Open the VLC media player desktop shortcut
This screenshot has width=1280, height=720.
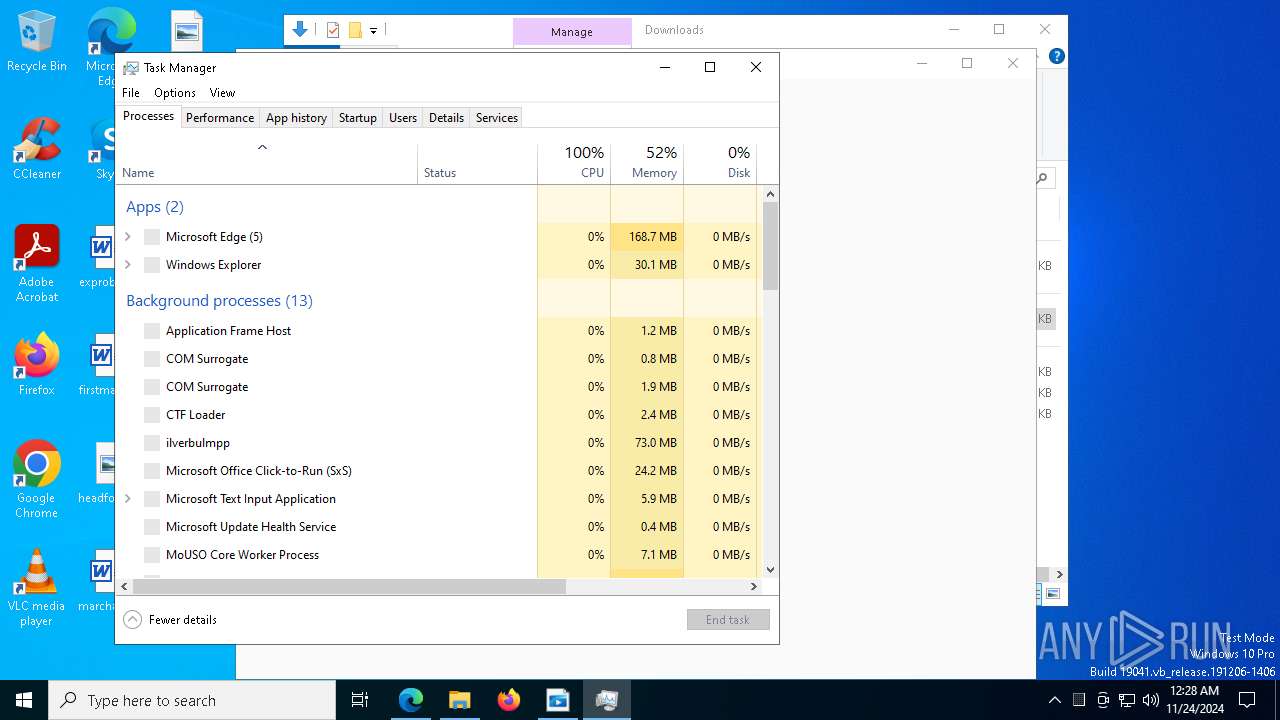37,588
